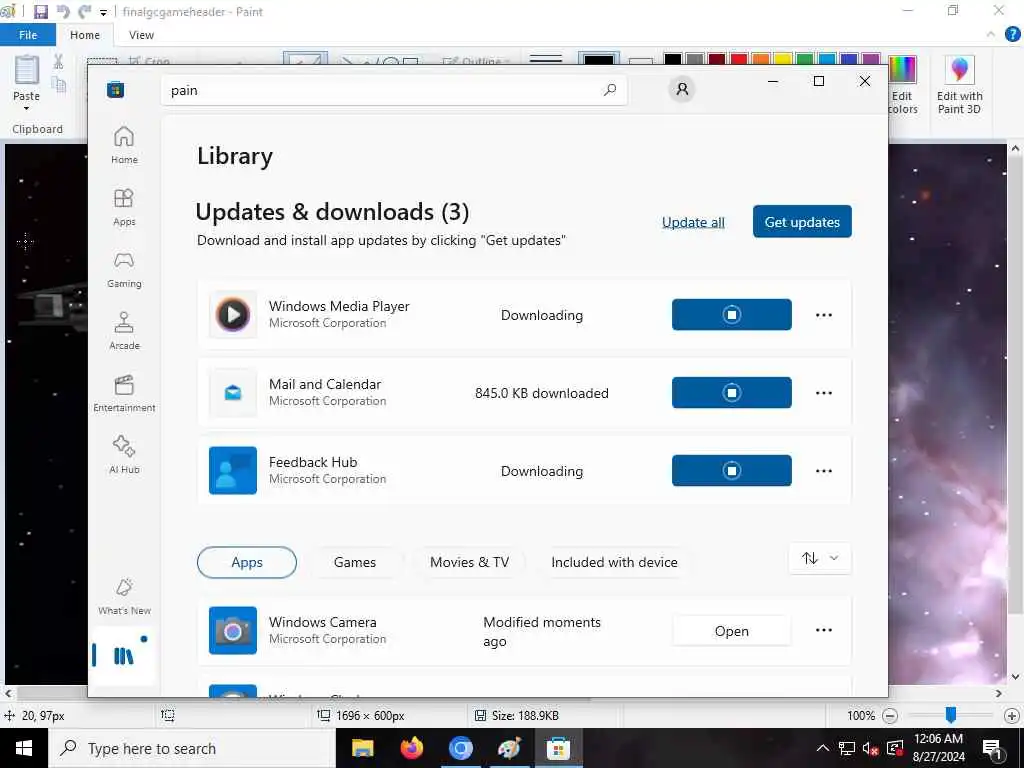Image resolution: width=1024 pixels, height=768 pixels.
Task: Select black color swatch in Paint palette
Action: tap(673, 59)
